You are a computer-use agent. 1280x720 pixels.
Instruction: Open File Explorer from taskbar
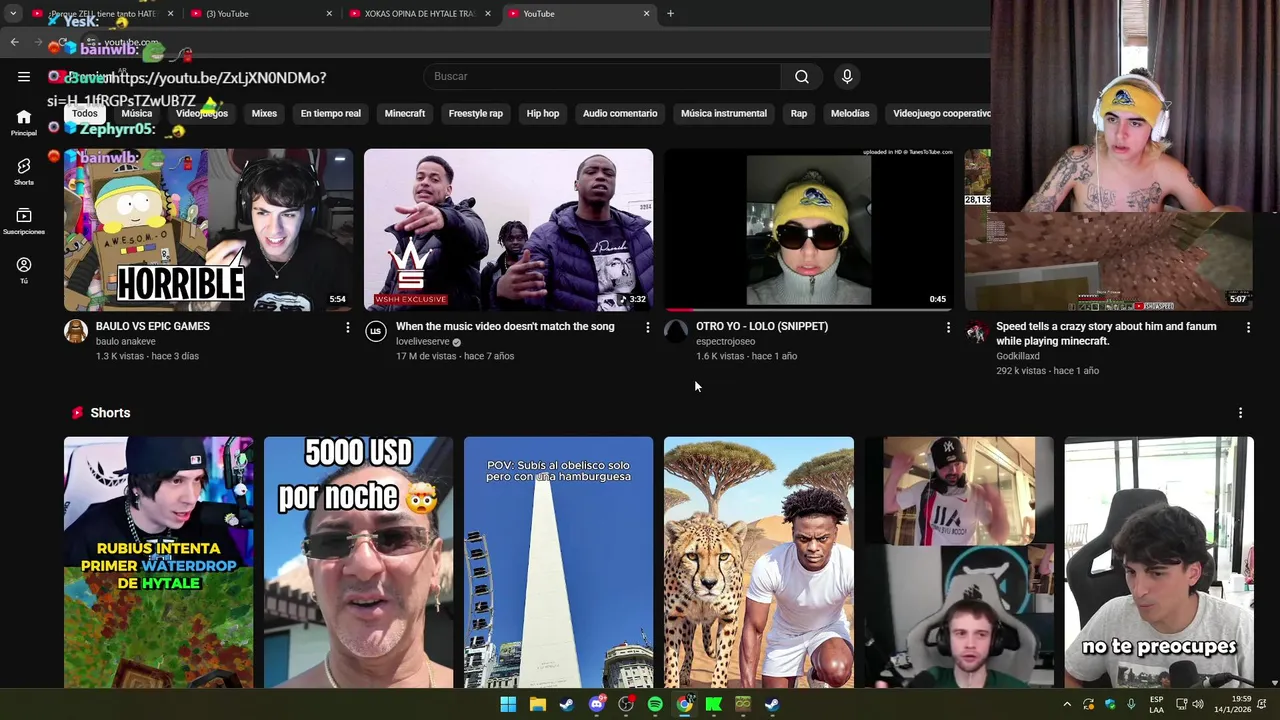537,704
